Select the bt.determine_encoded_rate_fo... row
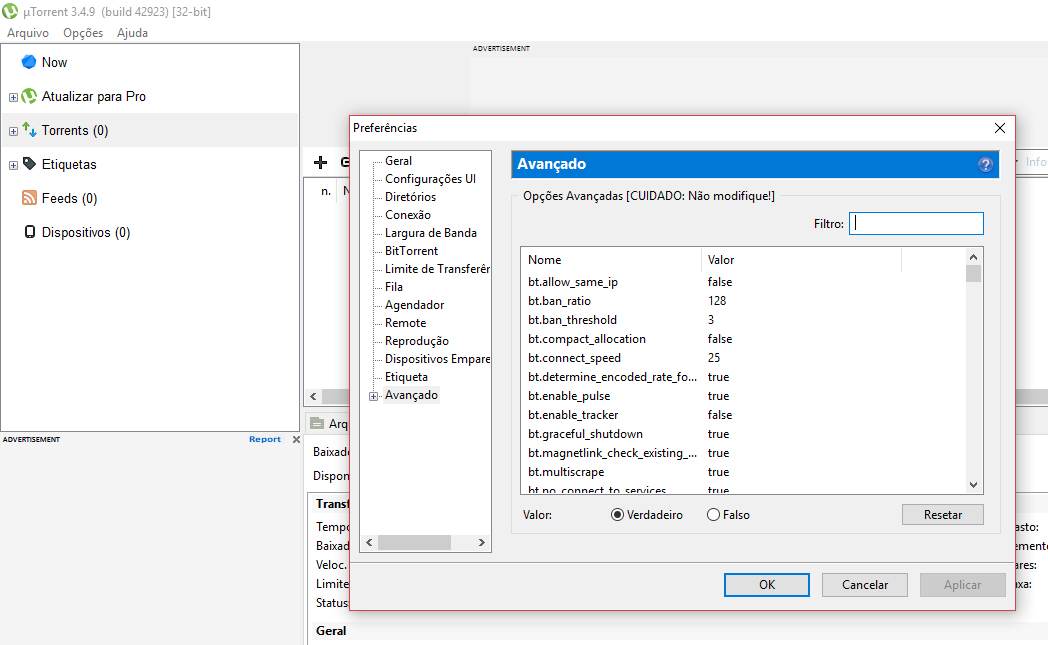This screenshot has height=645, width=1048. (743, 377)
